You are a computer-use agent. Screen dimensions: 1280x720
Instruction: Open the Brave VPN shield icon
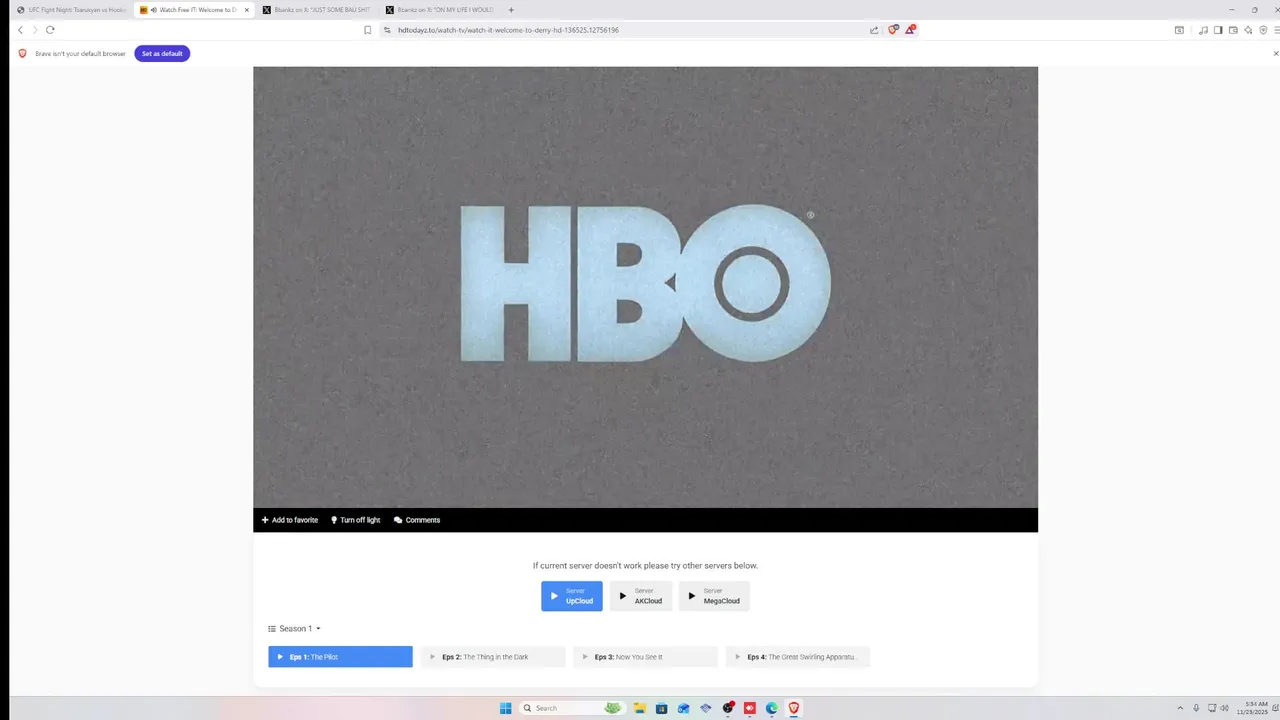point(1263,30)
